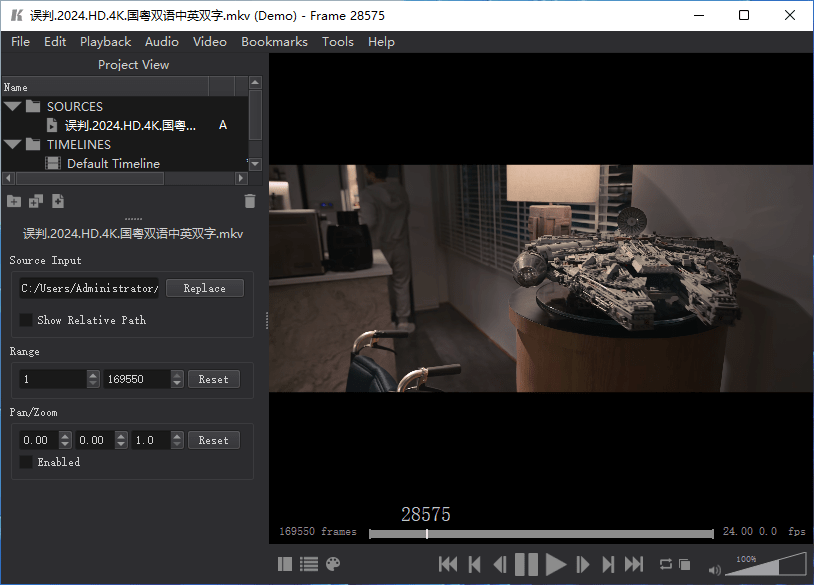Select the split layout view icon
Screen dimensions: 814x585
coord(285,564)
